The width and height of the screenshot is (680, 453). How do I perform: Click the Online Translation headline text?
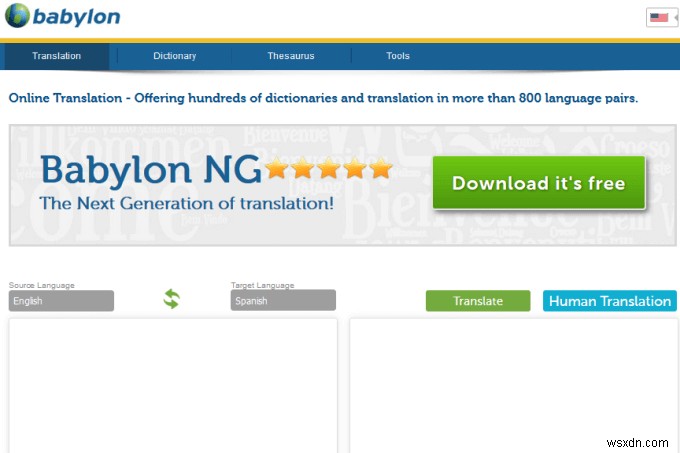323,98
